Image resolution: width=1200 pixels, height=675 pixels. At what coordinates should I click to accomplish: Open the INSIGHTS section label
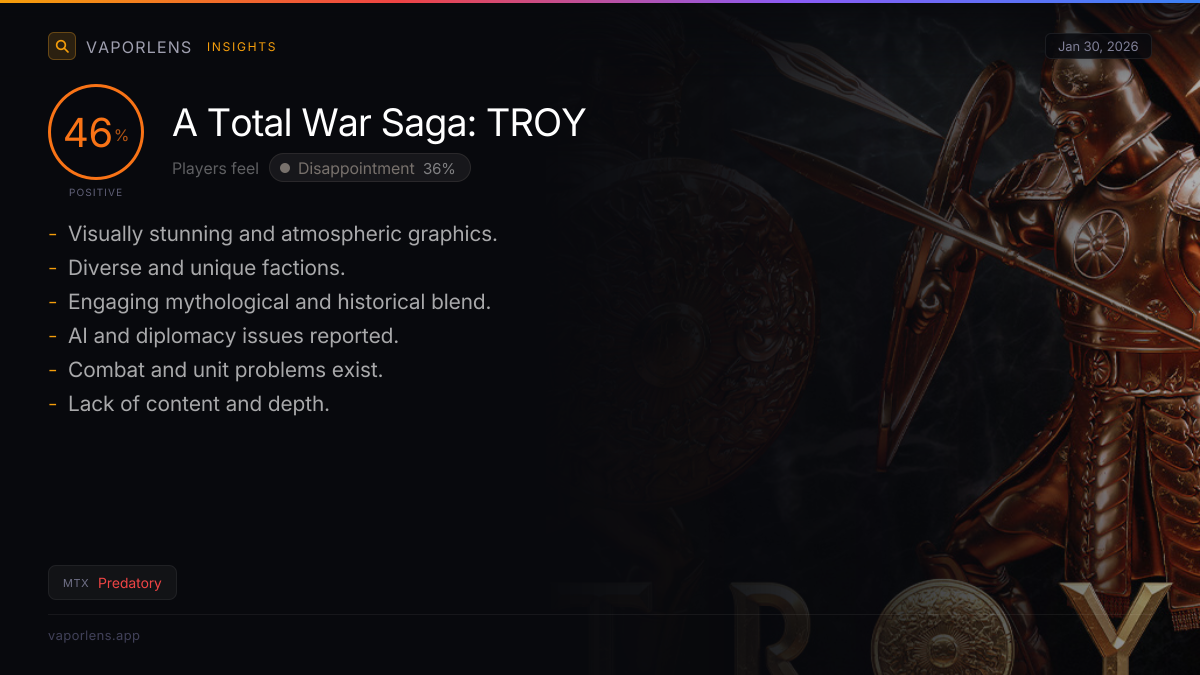click(241, 47)
